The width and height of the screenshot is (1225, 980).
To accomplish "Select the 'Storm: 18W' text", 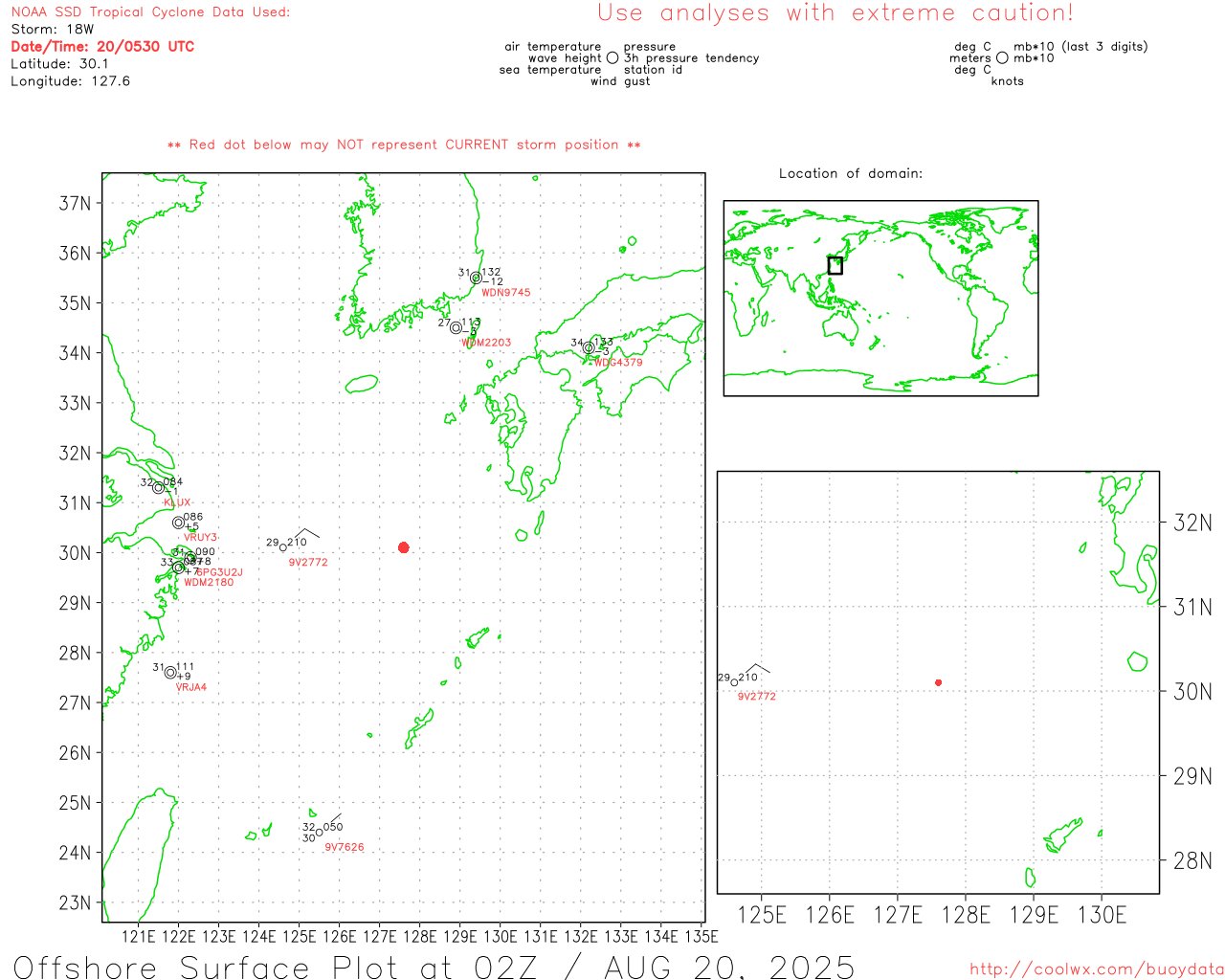I will tap(53, 30).
